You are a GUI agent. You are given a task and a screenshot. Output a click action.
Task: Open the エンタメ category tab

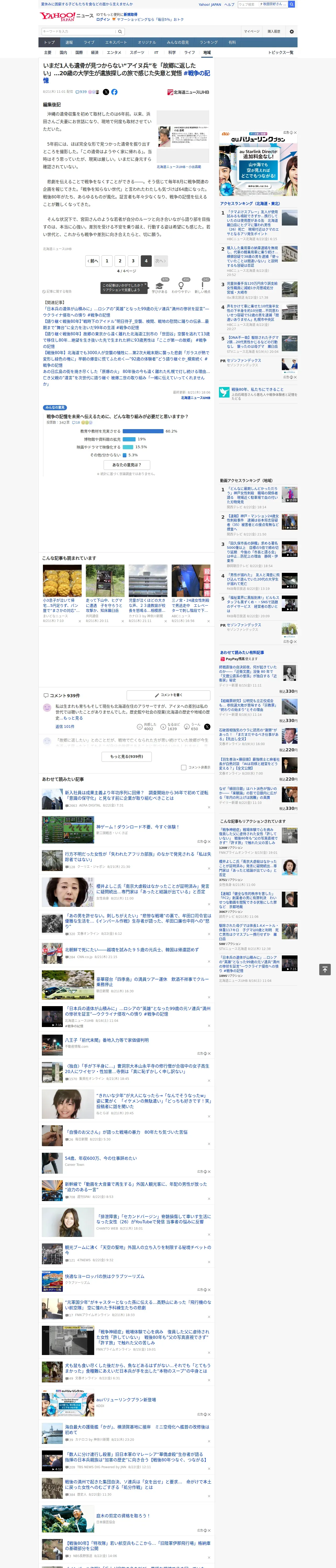tap(114, 52)
